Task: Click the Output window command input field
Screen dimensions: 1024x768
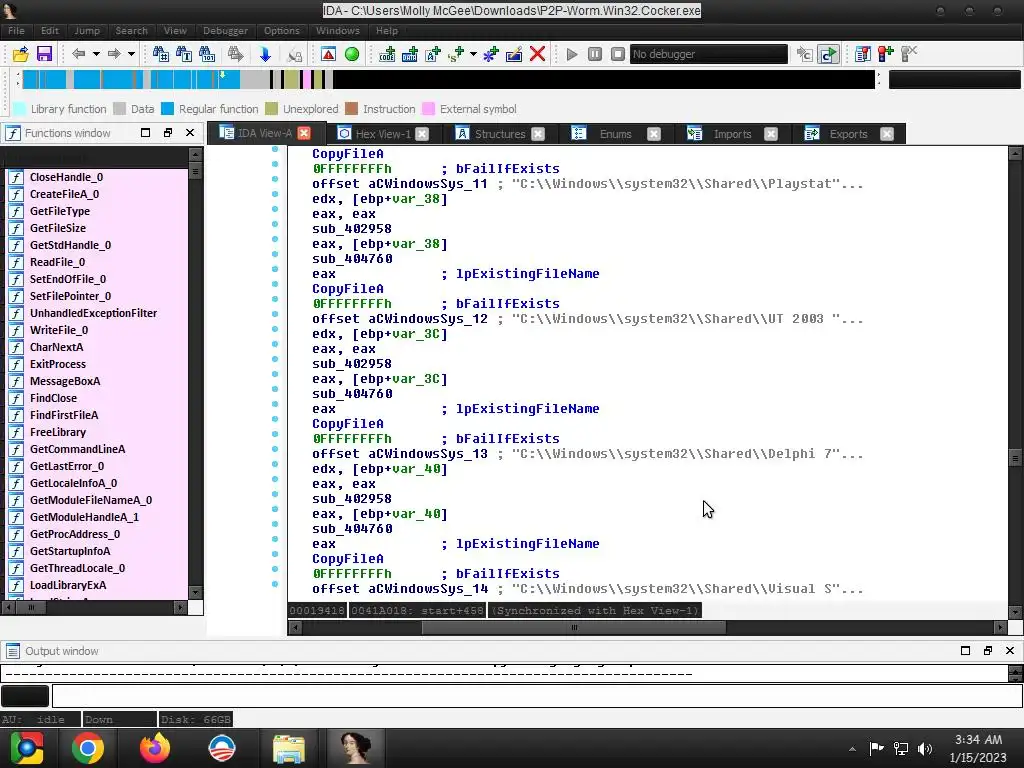Action: click(x=537, y=696)
